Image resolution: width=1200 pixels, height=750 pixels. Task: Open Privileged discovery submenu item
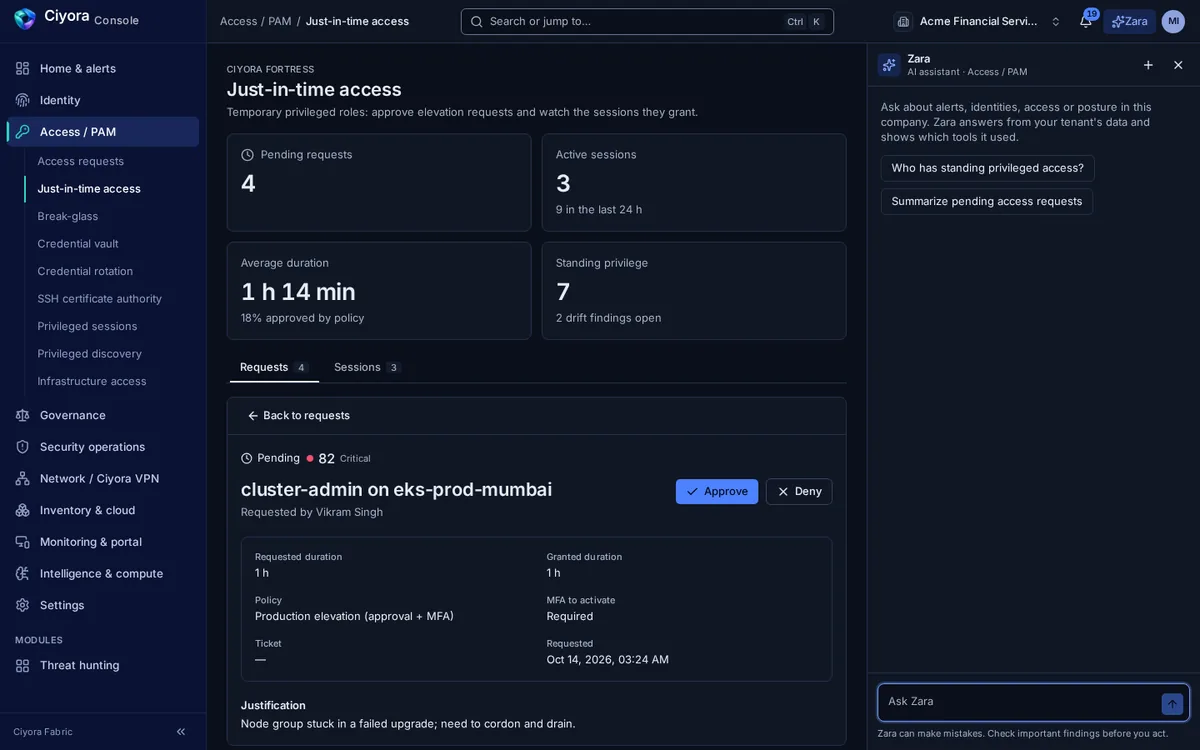coord(112,354)
